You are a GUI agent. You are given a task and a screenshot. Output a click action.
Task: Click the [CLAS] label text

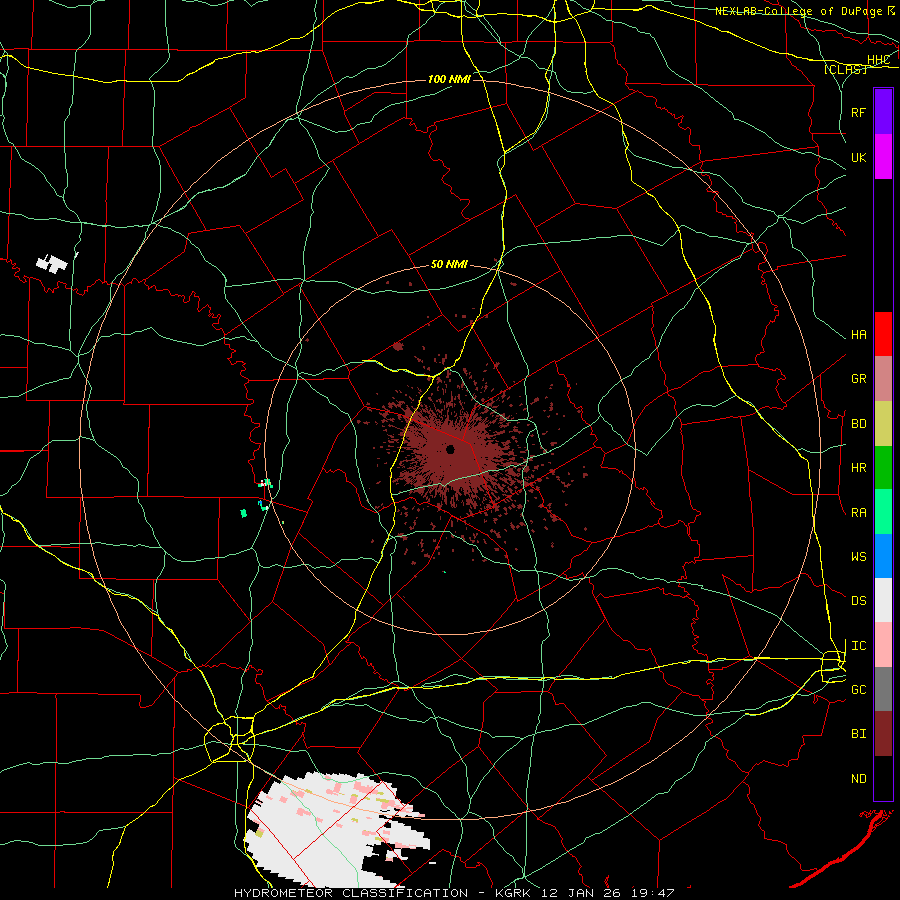845,69
